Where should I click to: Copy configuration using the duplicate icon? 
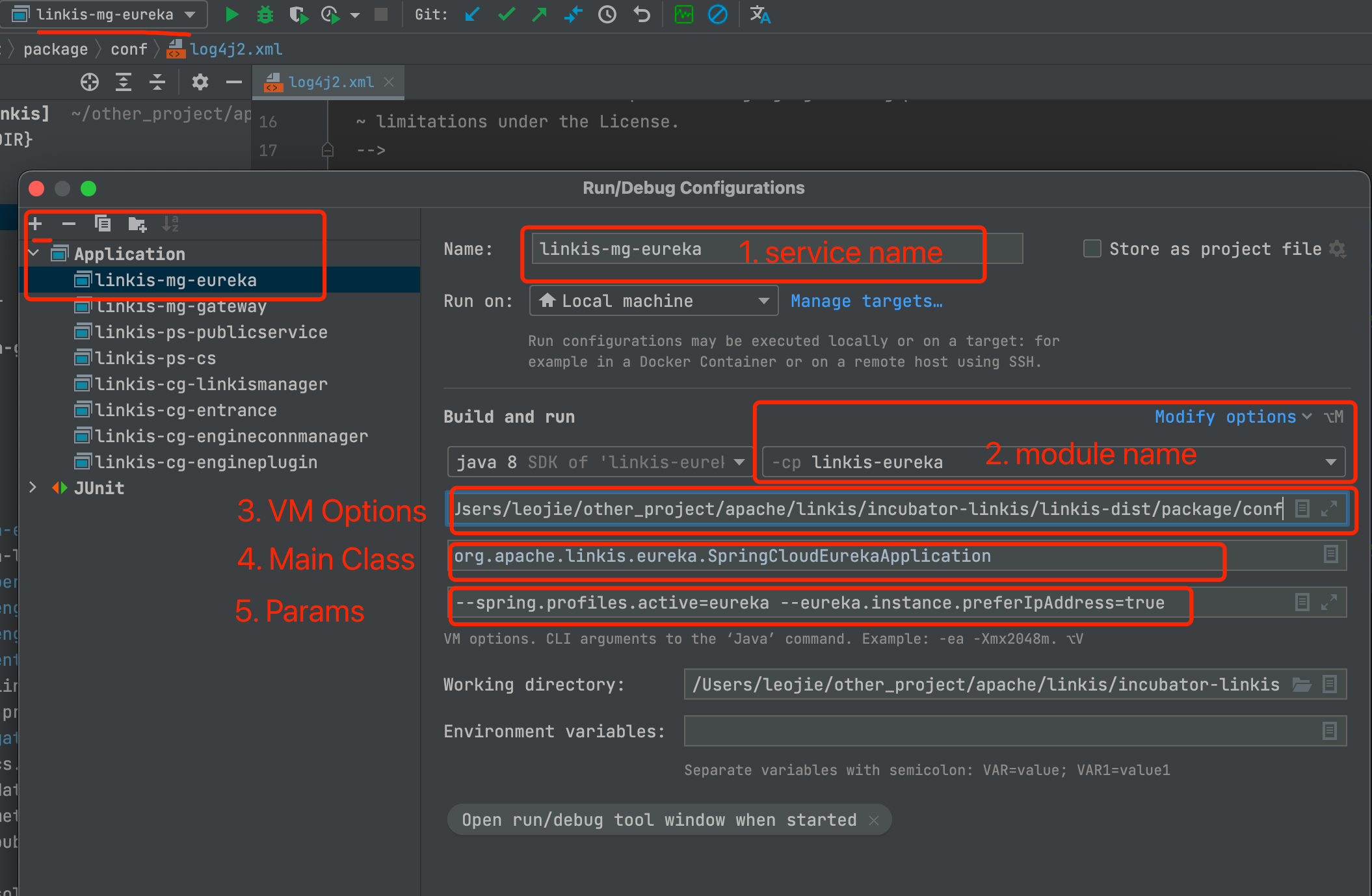103,224
